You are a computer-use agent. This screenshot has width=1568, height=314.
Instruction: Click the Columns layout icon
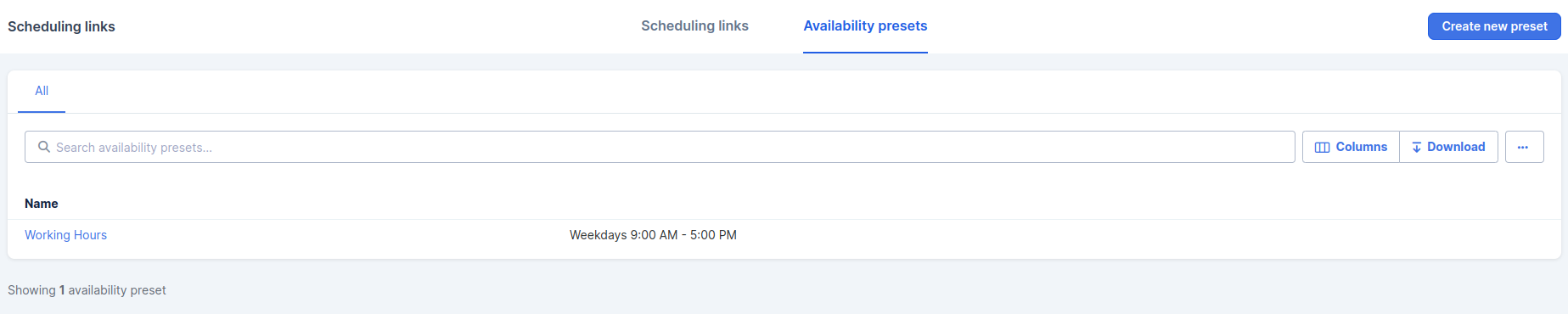coord(1322,147)
